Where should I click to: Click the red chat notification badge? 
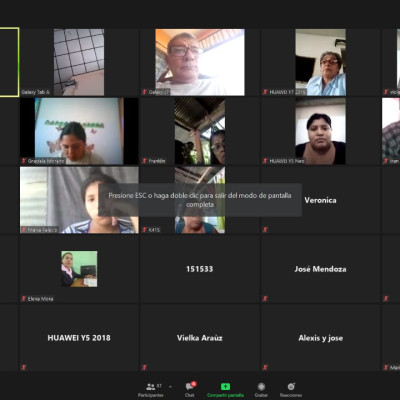click(194, 384)
